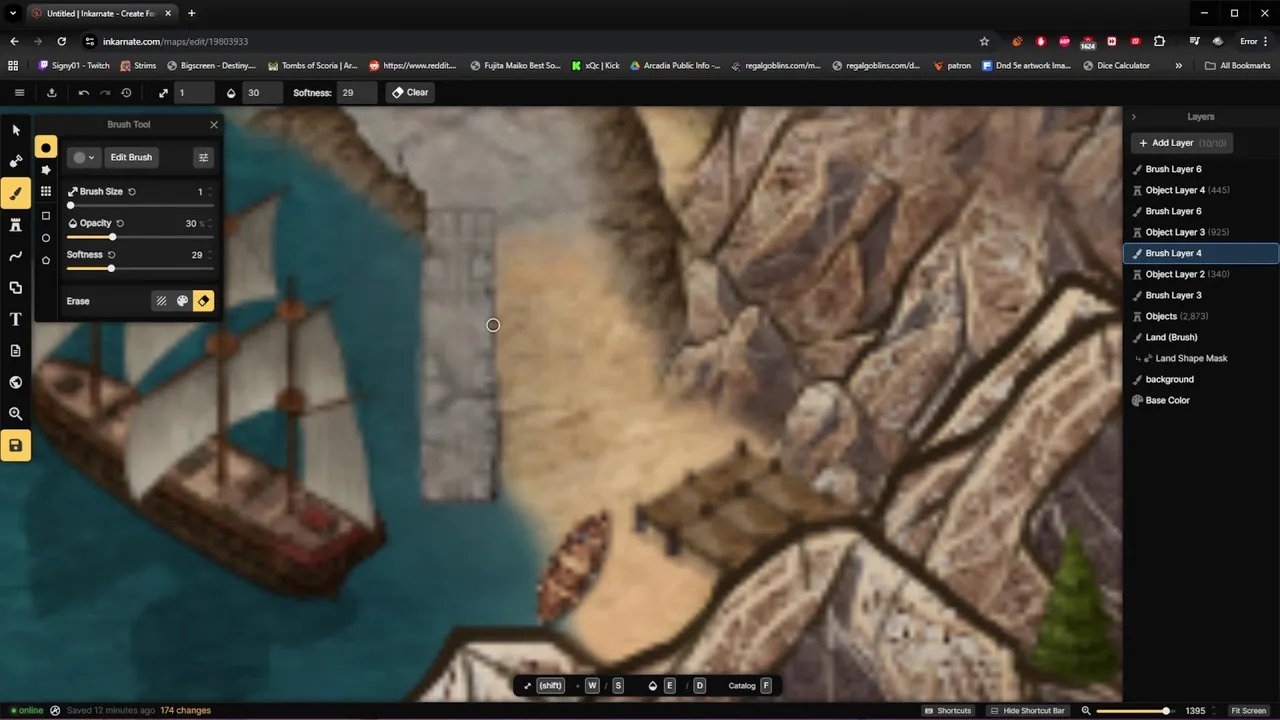Click the Clear button in top toolbar

[x=410, y=92]
